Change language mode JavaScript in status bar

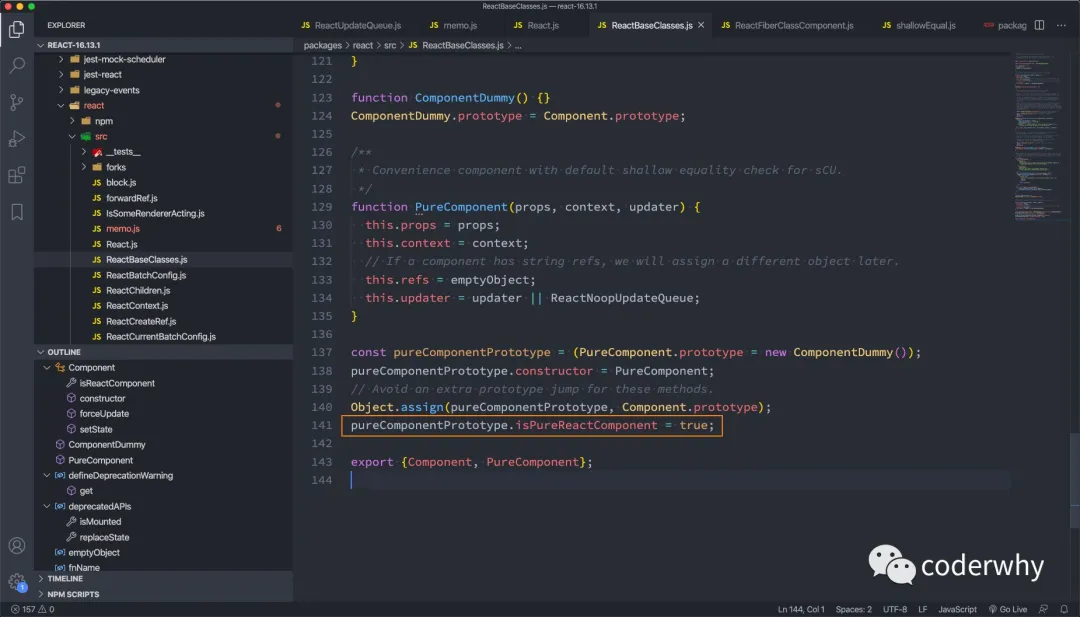[x=957, y=609]
